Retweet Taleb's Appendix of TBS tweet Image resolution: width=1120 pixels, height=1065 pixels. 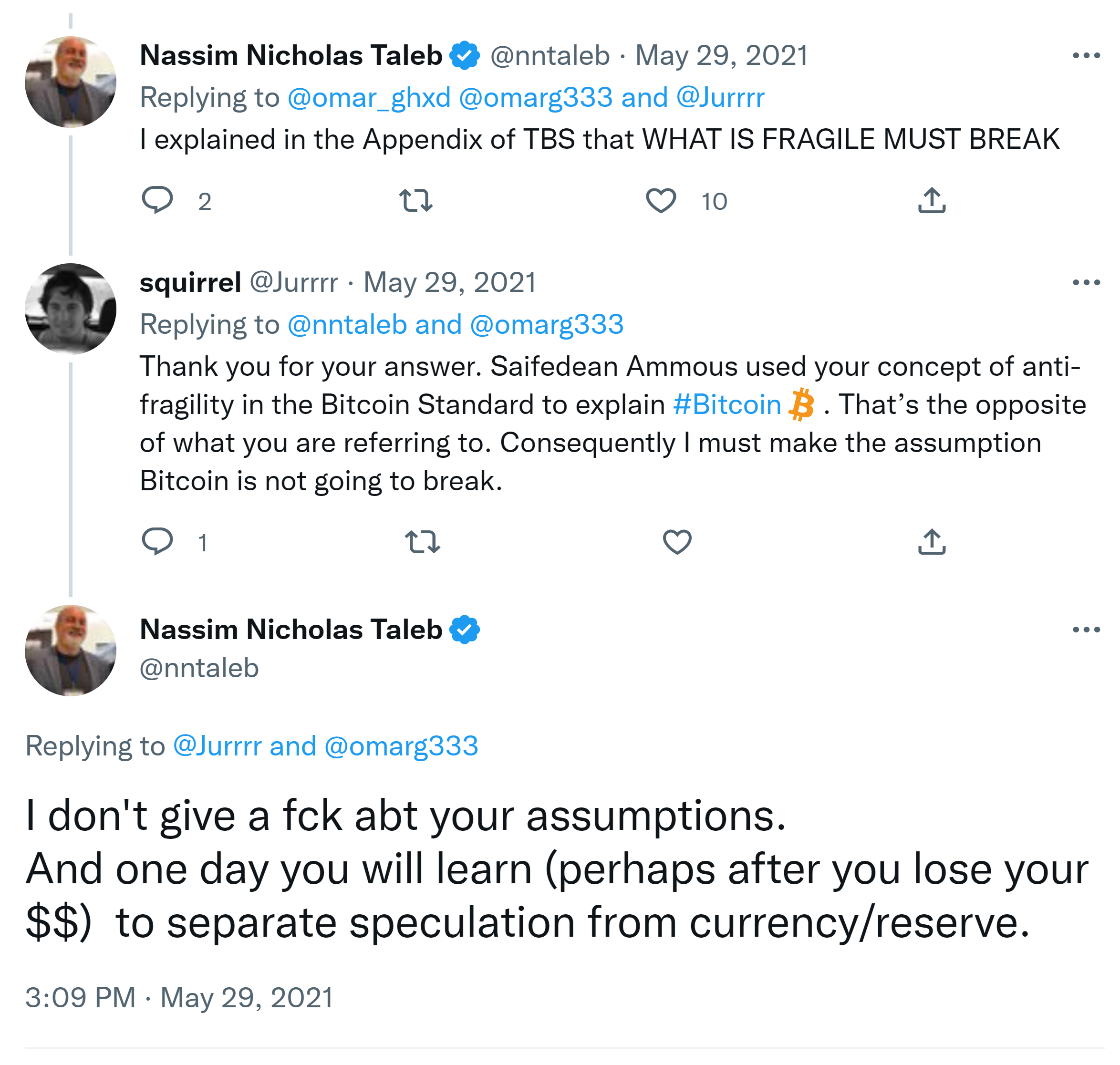pos(415,201)
